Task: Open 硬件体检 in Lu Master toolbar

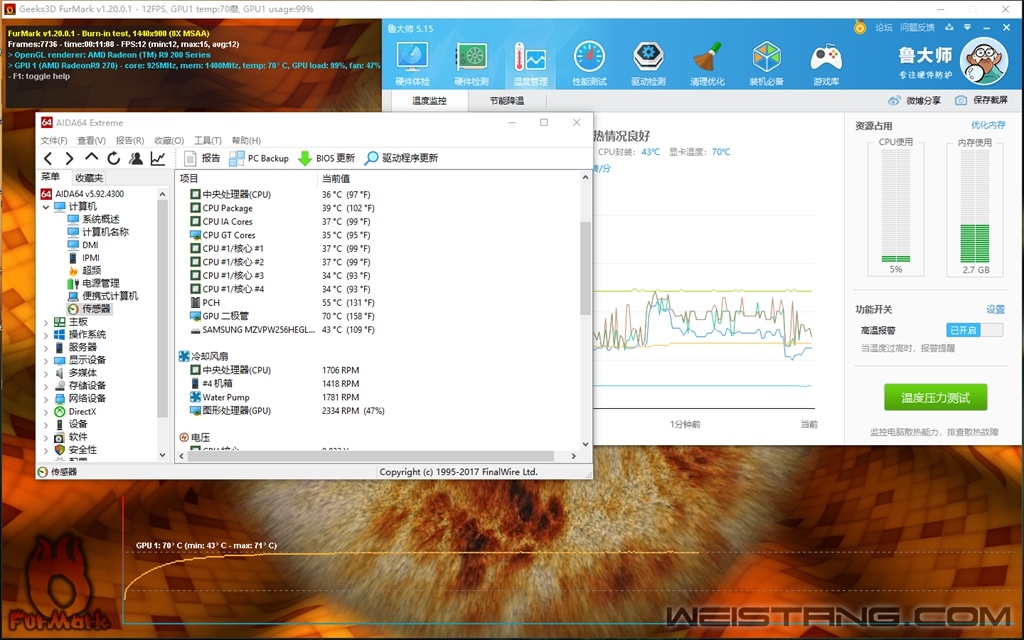Action: point(412,63)
